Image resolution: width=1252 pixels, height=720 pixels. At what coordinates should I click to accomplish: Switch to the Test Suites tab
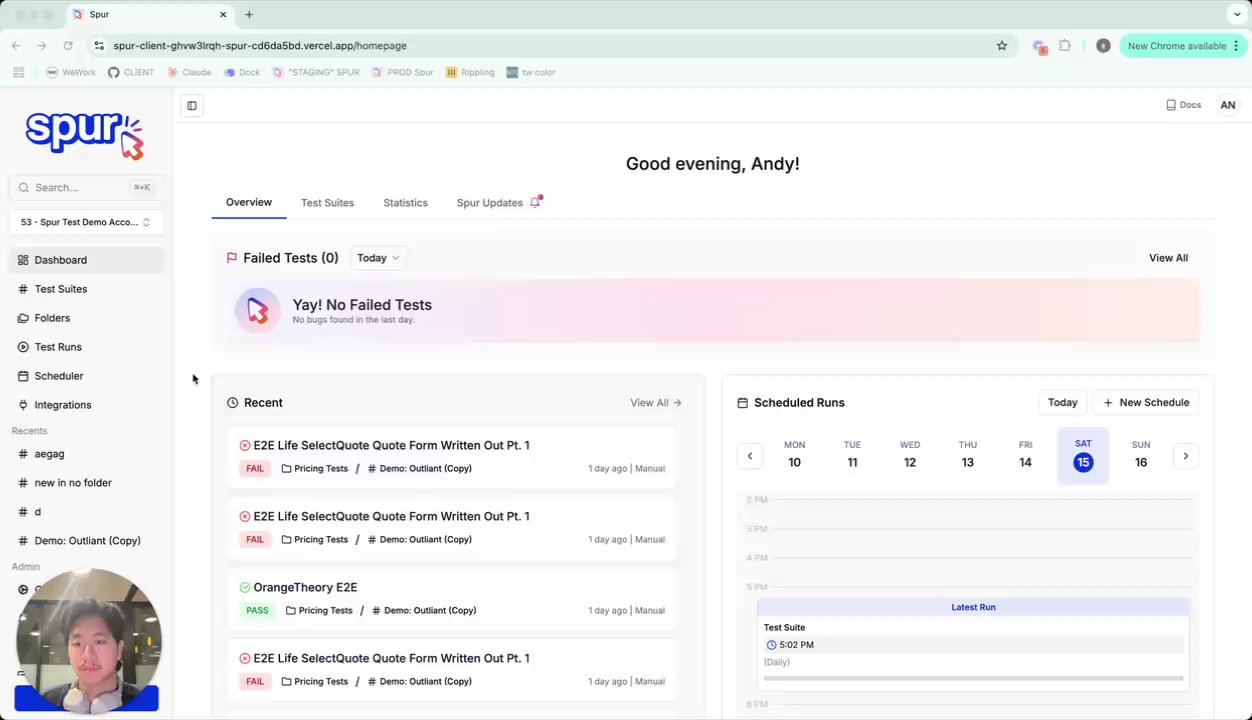click(327, 202)
